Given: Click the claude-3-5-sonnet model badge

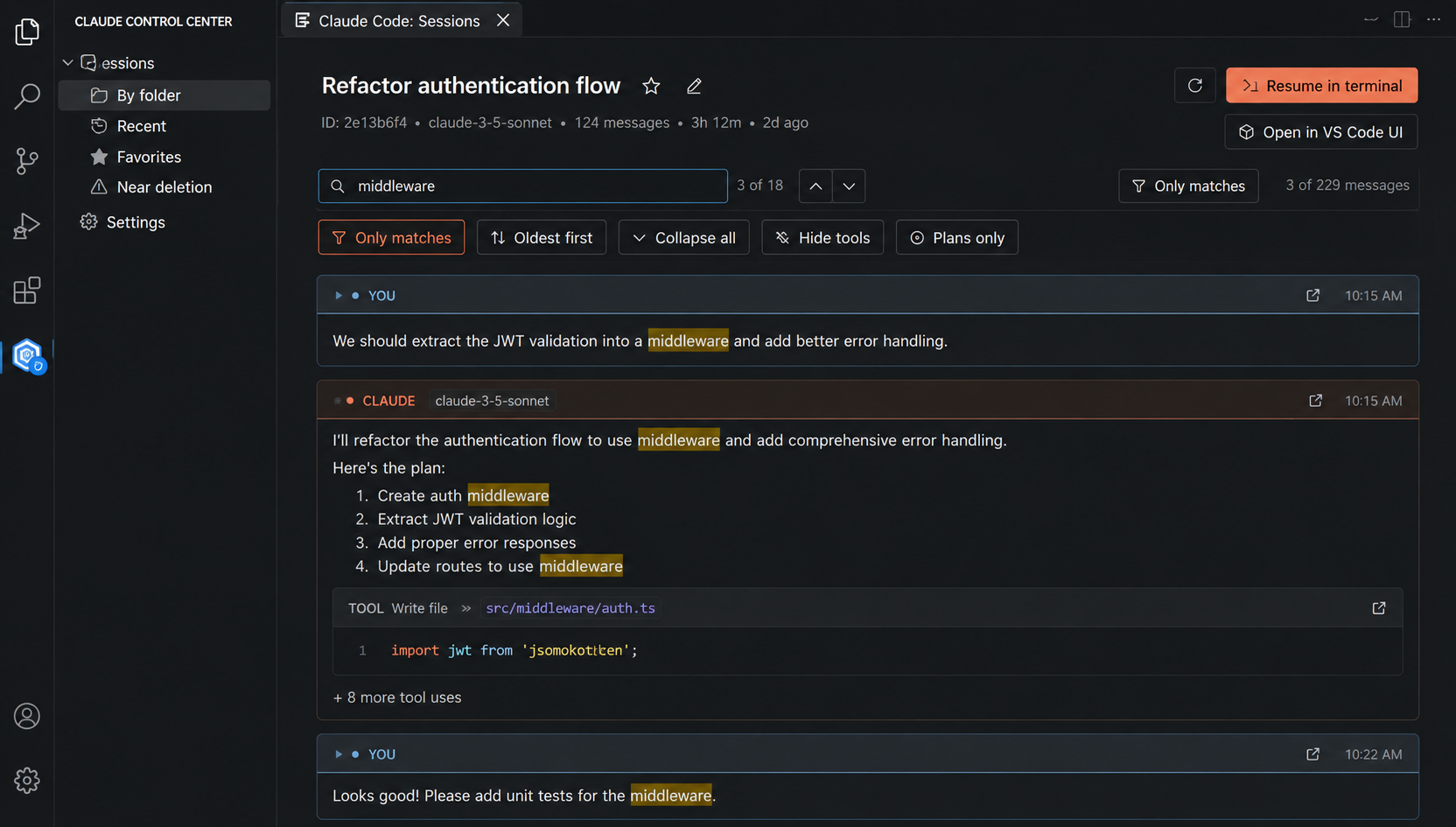Looking at the screenshot, I should tap(492, 401).
